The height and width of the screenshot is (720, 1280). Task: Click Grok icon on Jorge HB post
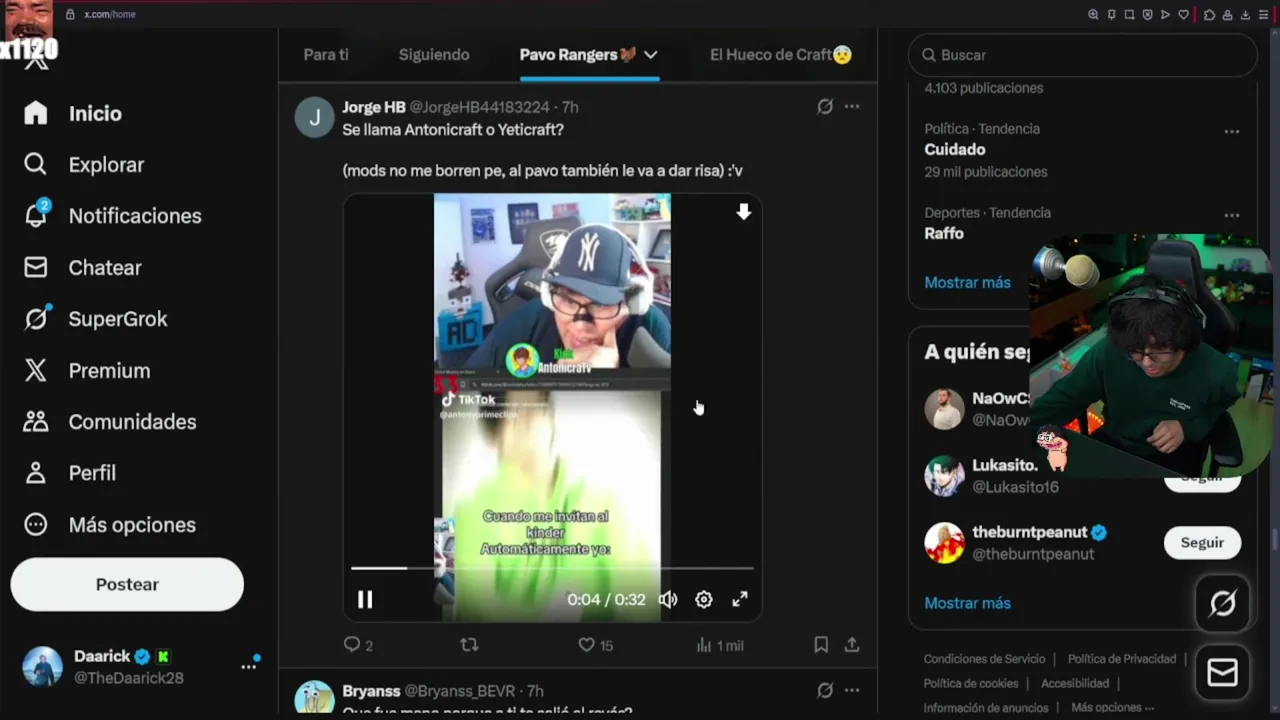click(x=825, y=106)
